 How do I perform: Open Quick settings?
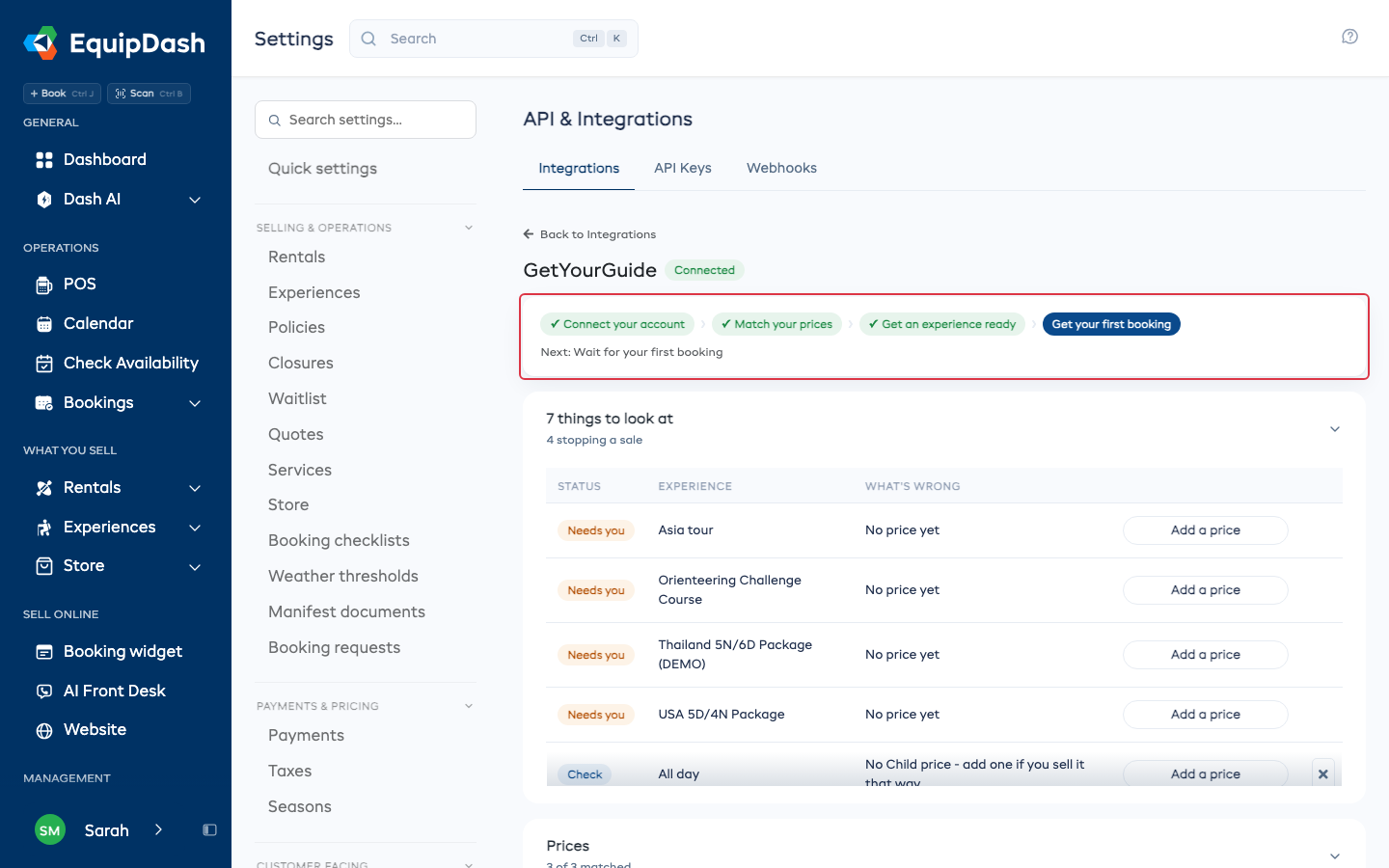coord(322,169)
